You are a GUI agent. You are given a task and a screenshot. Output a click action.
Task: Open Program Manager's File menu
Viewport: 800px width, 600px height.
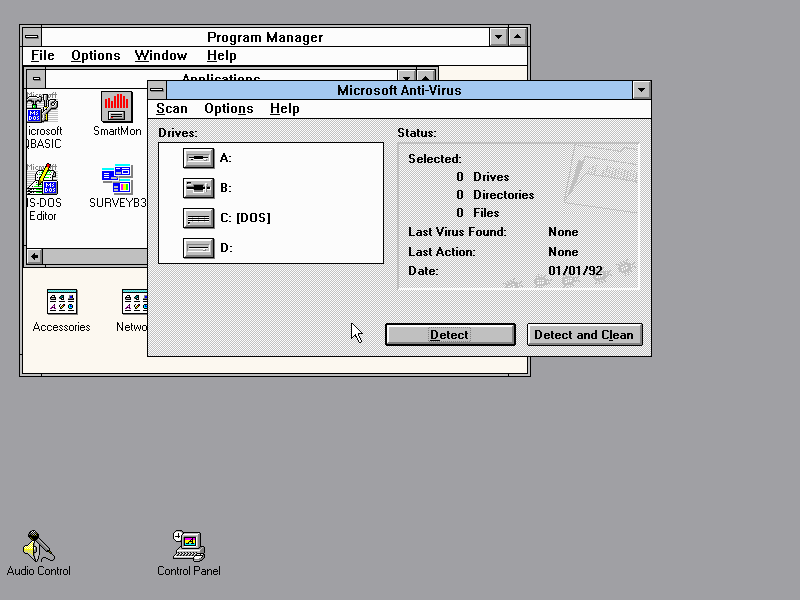[42, 56]
